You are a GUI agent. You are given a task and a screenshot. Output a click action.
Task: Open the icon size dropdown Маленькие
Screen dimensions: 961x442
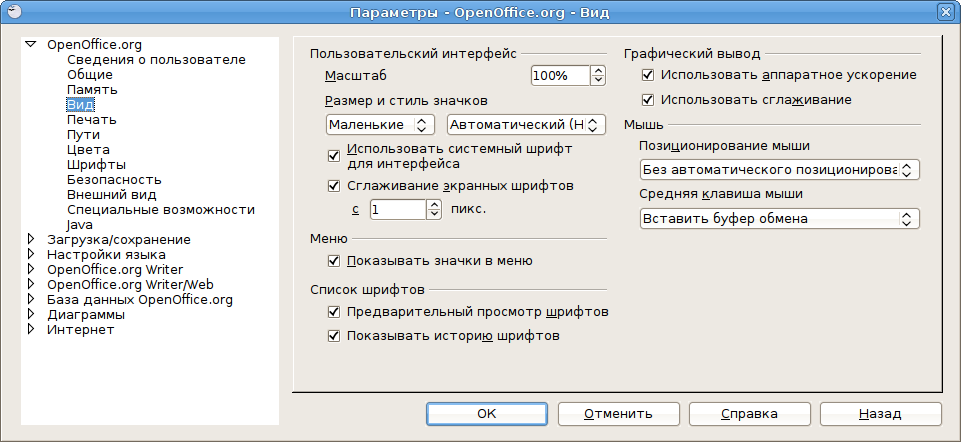(x=380, y=125)
